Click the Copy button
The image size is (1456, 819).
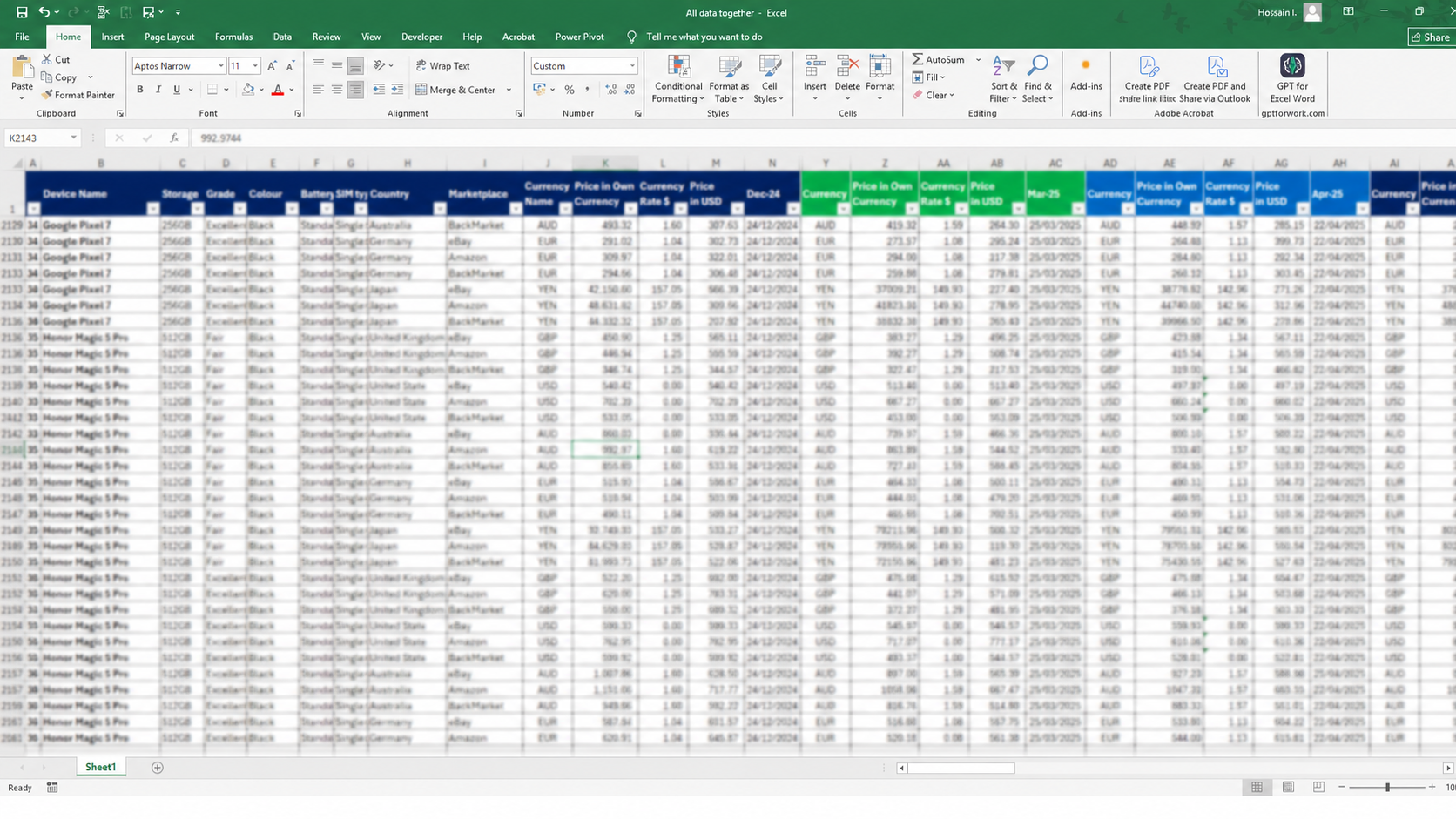(59, 77)
